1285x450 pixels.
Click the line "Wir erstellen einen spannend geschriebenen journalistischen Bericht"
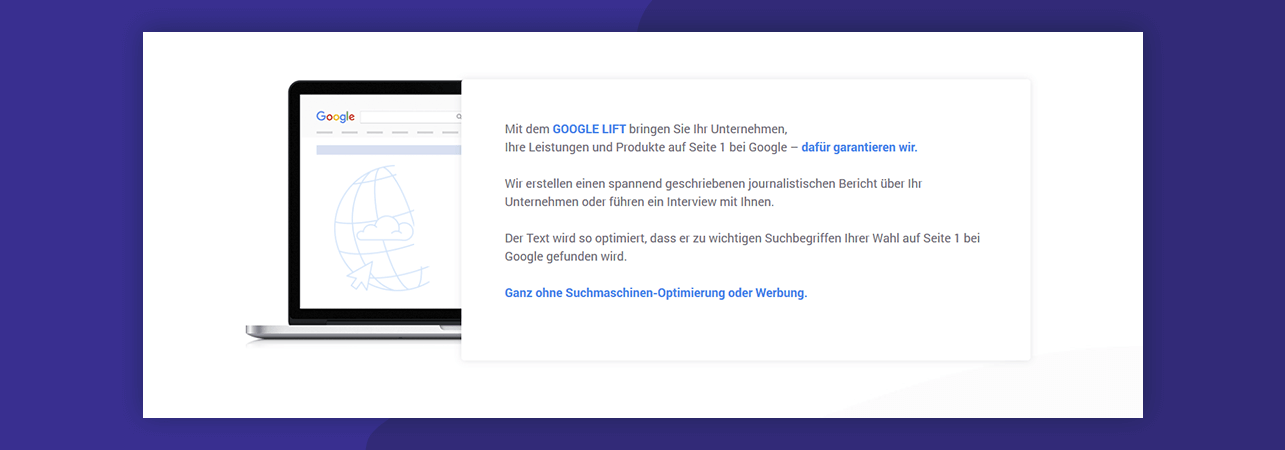click(713, 184)
